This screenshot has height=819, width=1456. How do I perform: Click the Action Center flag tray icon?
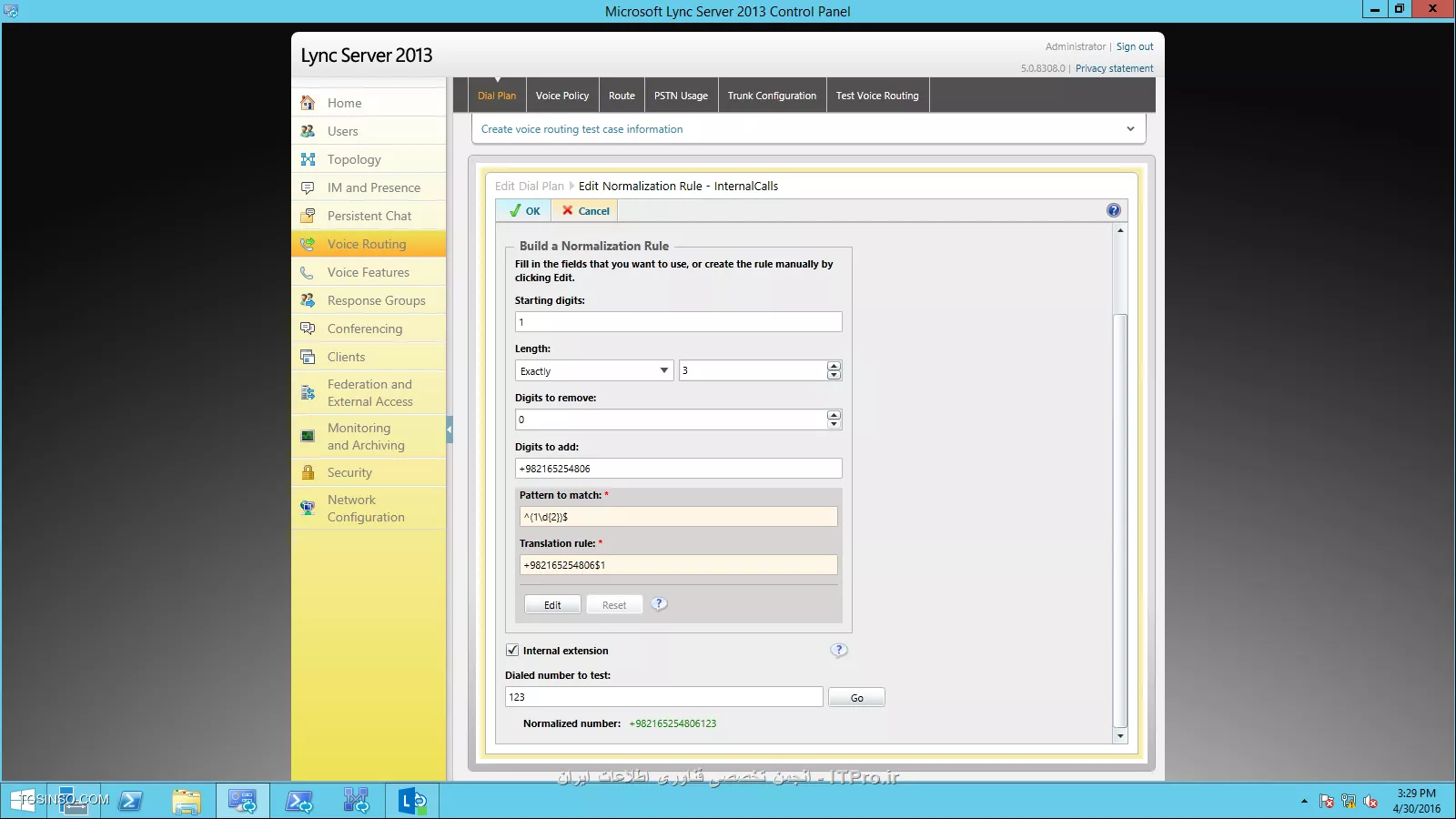[x=1327, y=802]
